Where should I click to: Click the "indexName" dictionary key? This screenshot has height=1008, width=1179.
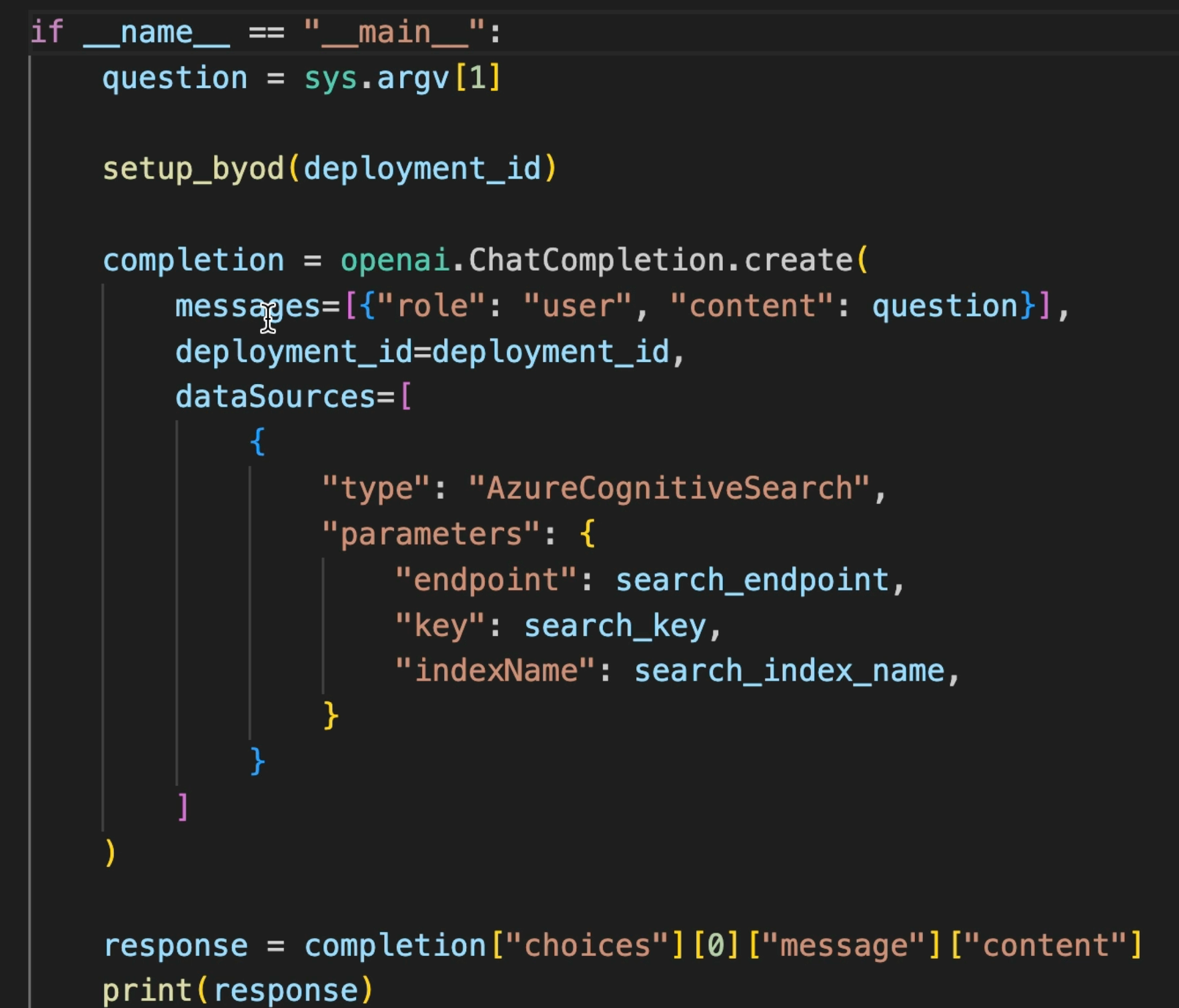494,671
